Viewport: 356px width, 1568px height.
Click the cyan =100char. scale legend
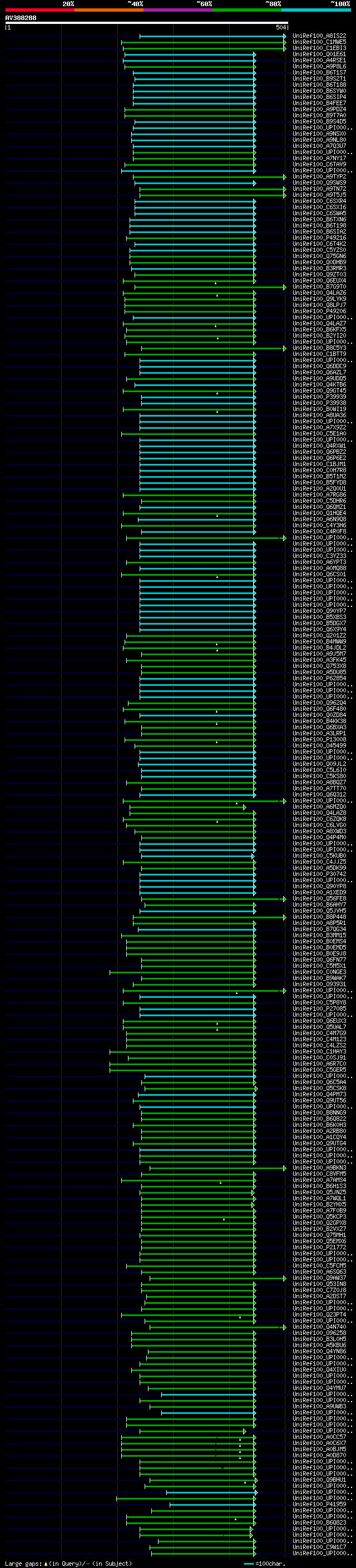264,1564
